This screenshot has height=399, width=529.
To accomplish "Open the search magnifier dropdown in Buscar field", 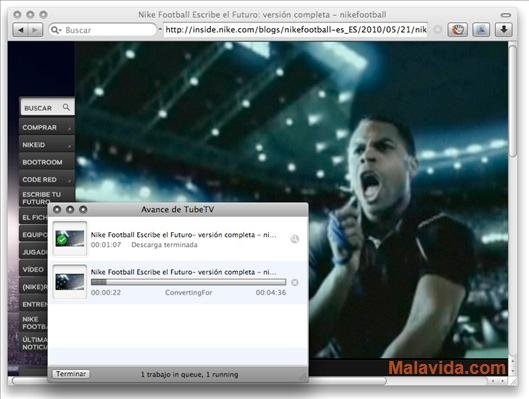I will point(55,30).
